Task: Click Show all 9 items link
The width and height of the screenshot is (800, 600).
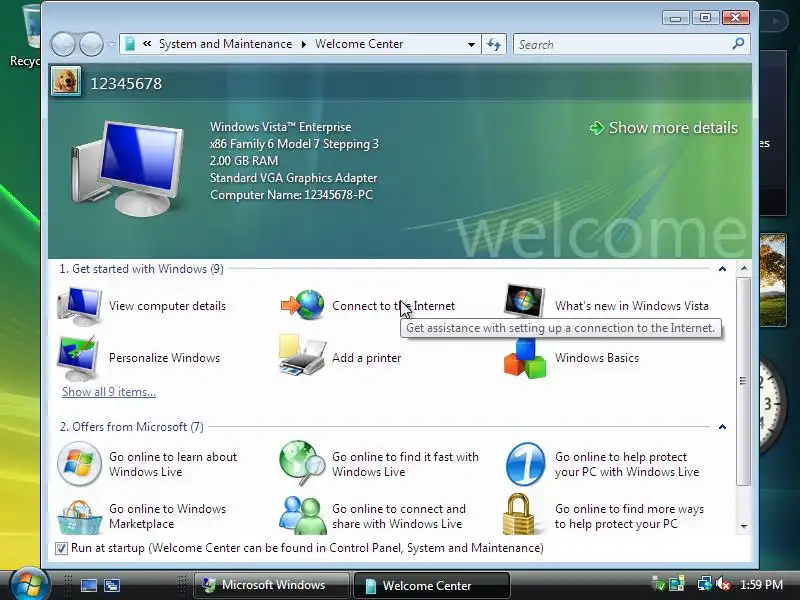Action: click(109, 392)
